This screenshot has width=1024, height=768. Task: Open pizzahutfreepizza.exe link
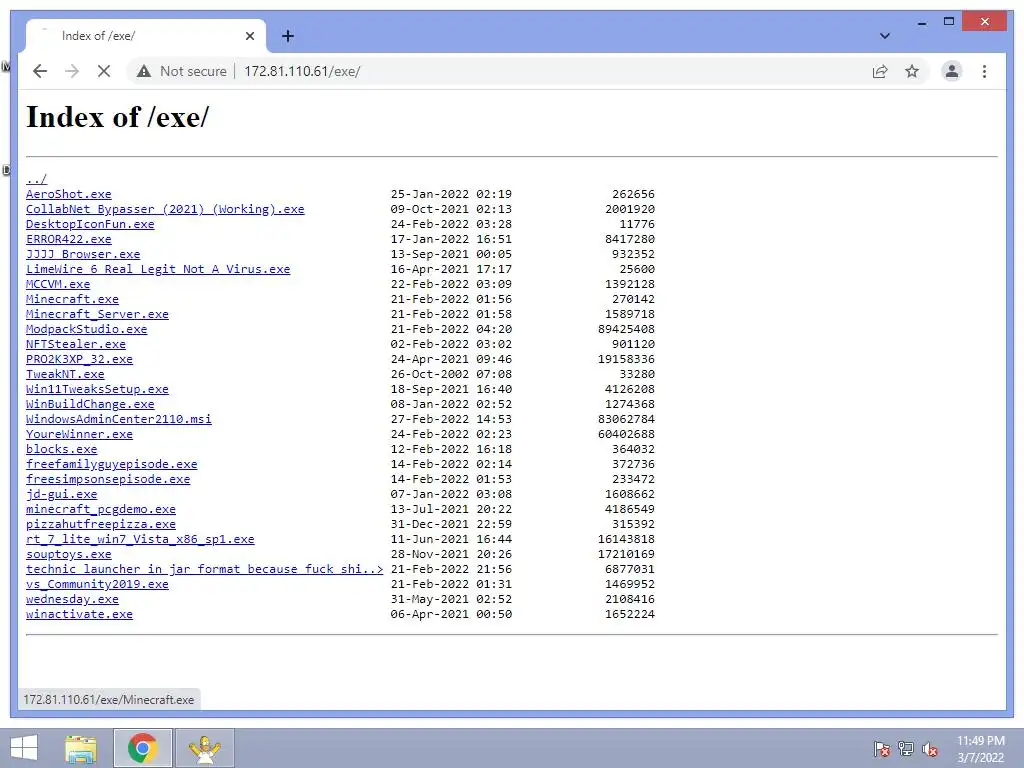(101, 524)
